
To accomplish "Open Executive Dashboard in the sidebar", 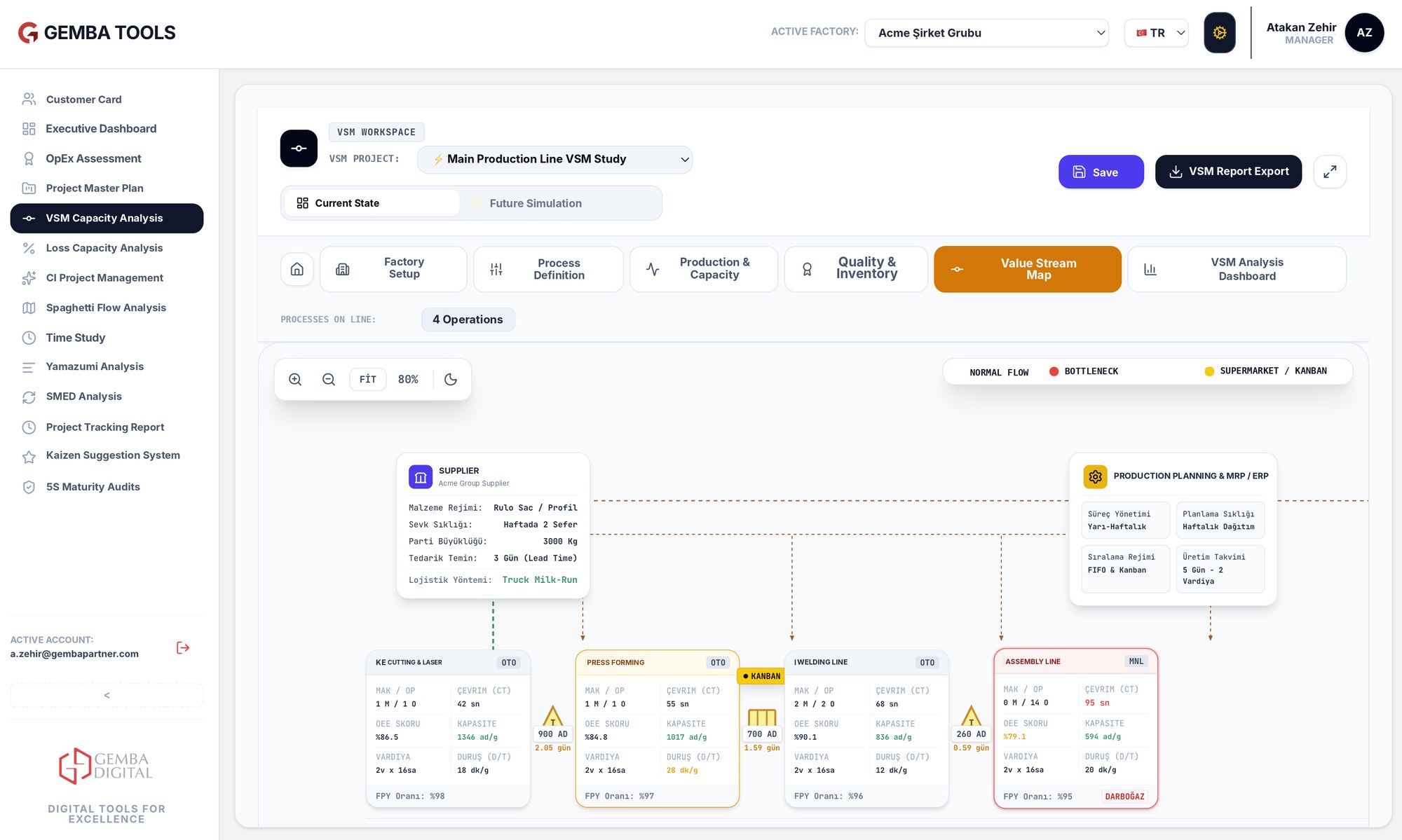I will click(x=107, y=129).
